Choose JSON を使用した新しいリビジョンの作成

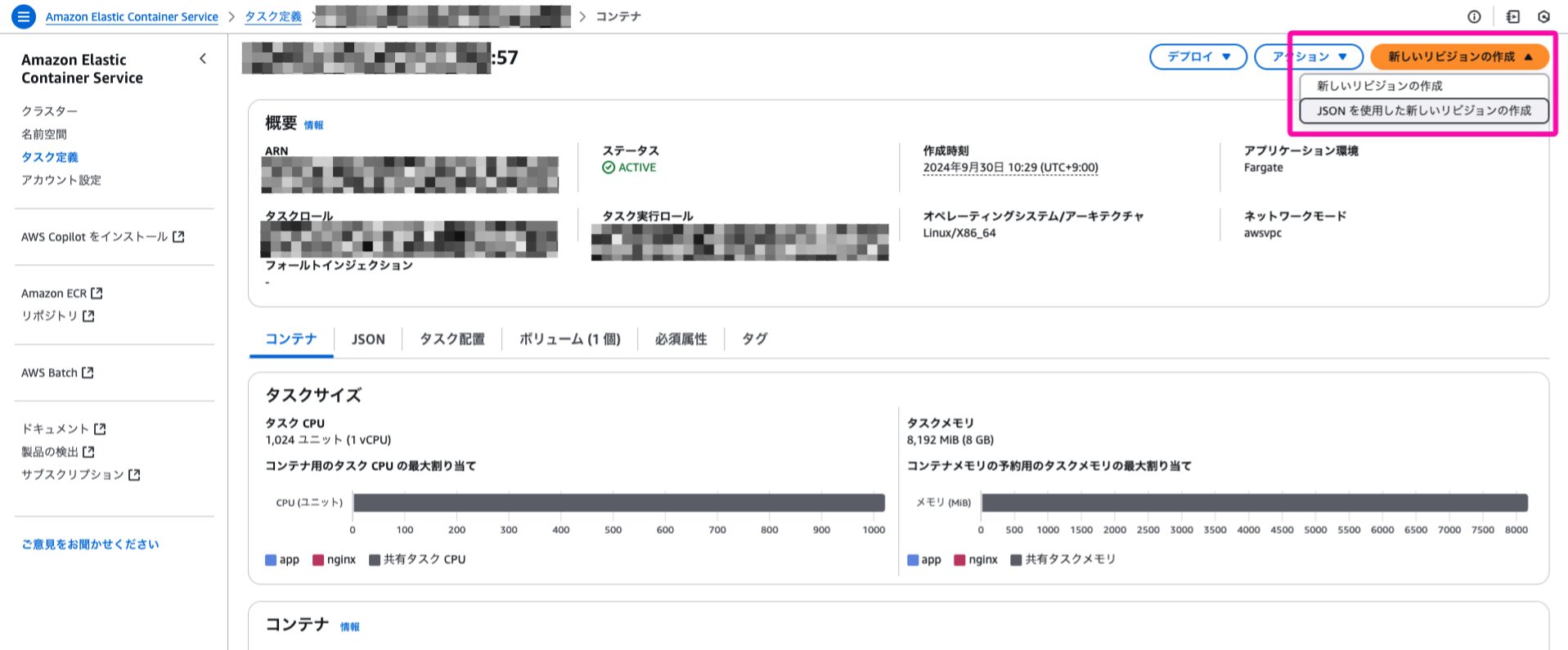[1424, 110]
